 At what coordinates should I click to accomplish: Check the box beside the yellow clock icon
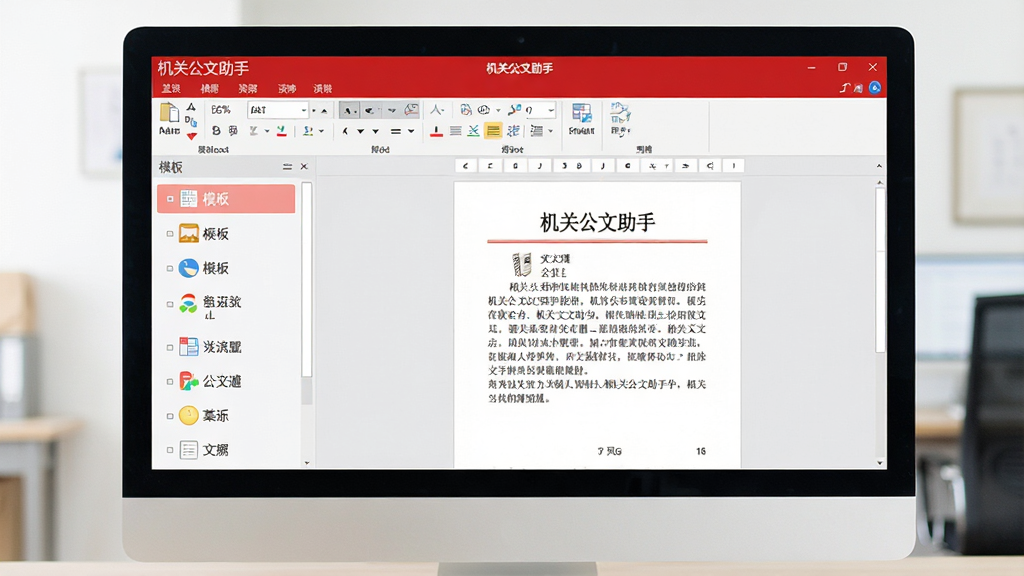(x=170, y=416)
